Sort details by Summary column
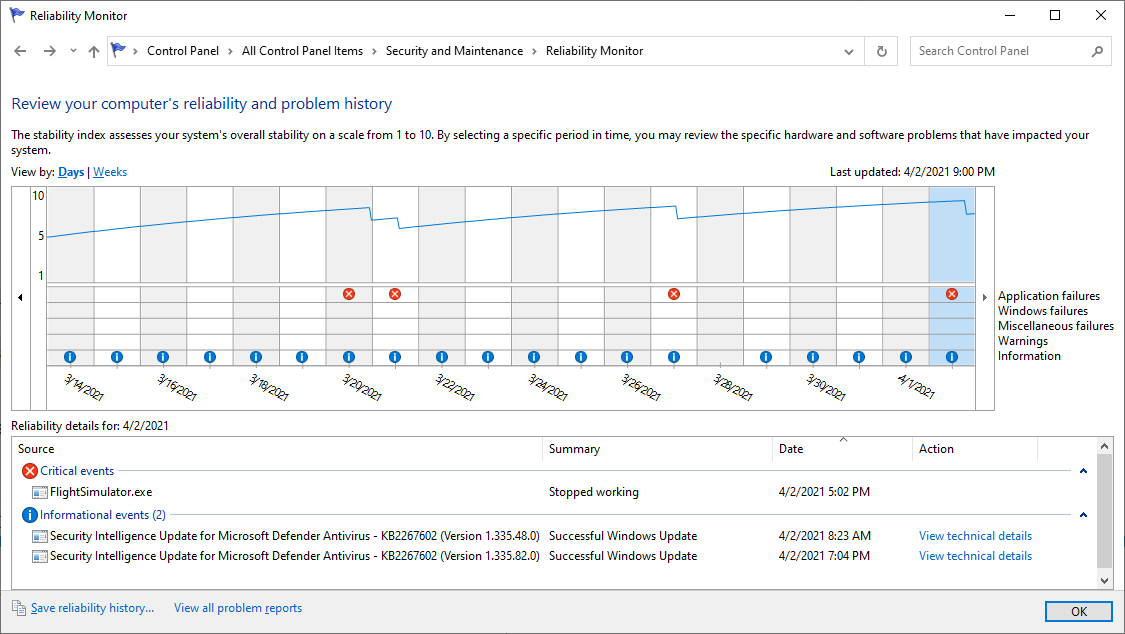Viewport: 1125px width, 634px height. click(657, 449)
